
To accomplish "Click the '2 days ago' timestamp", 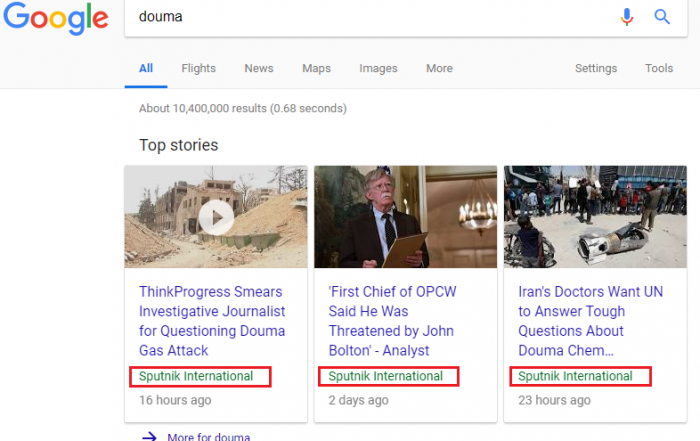I will (358, 400).
